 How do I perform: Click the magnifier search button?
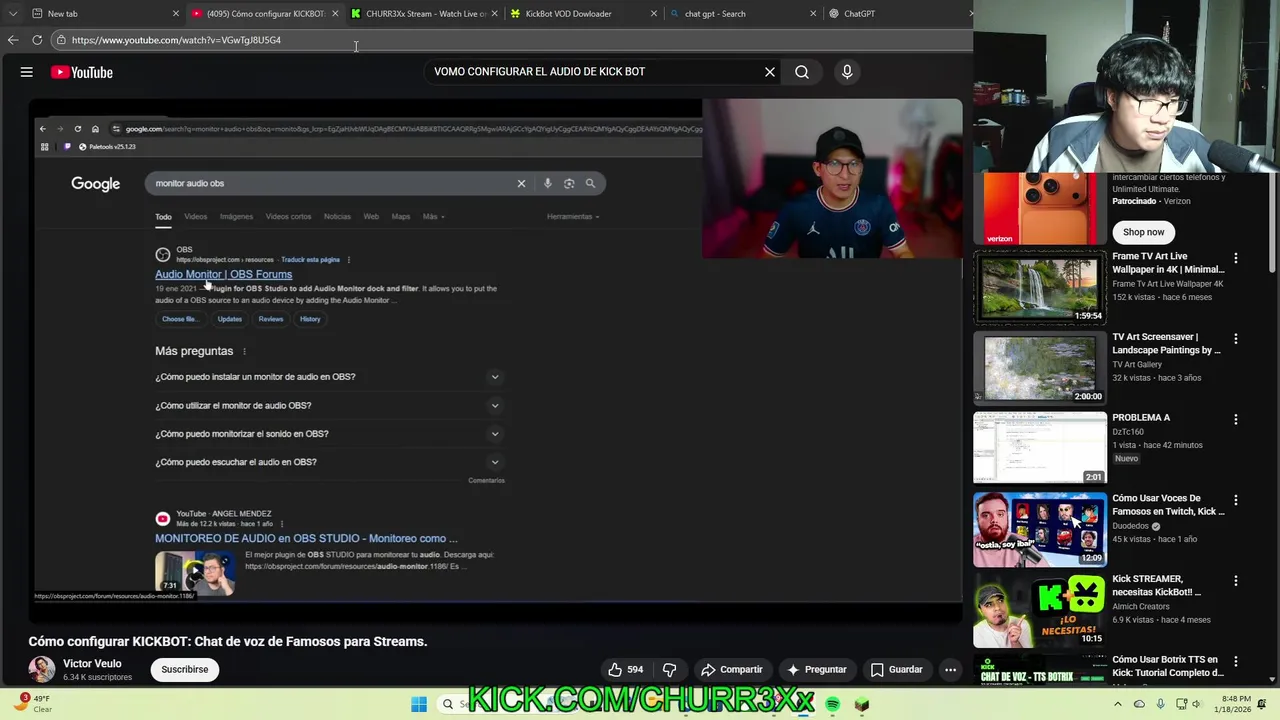[x=802, y=72]
